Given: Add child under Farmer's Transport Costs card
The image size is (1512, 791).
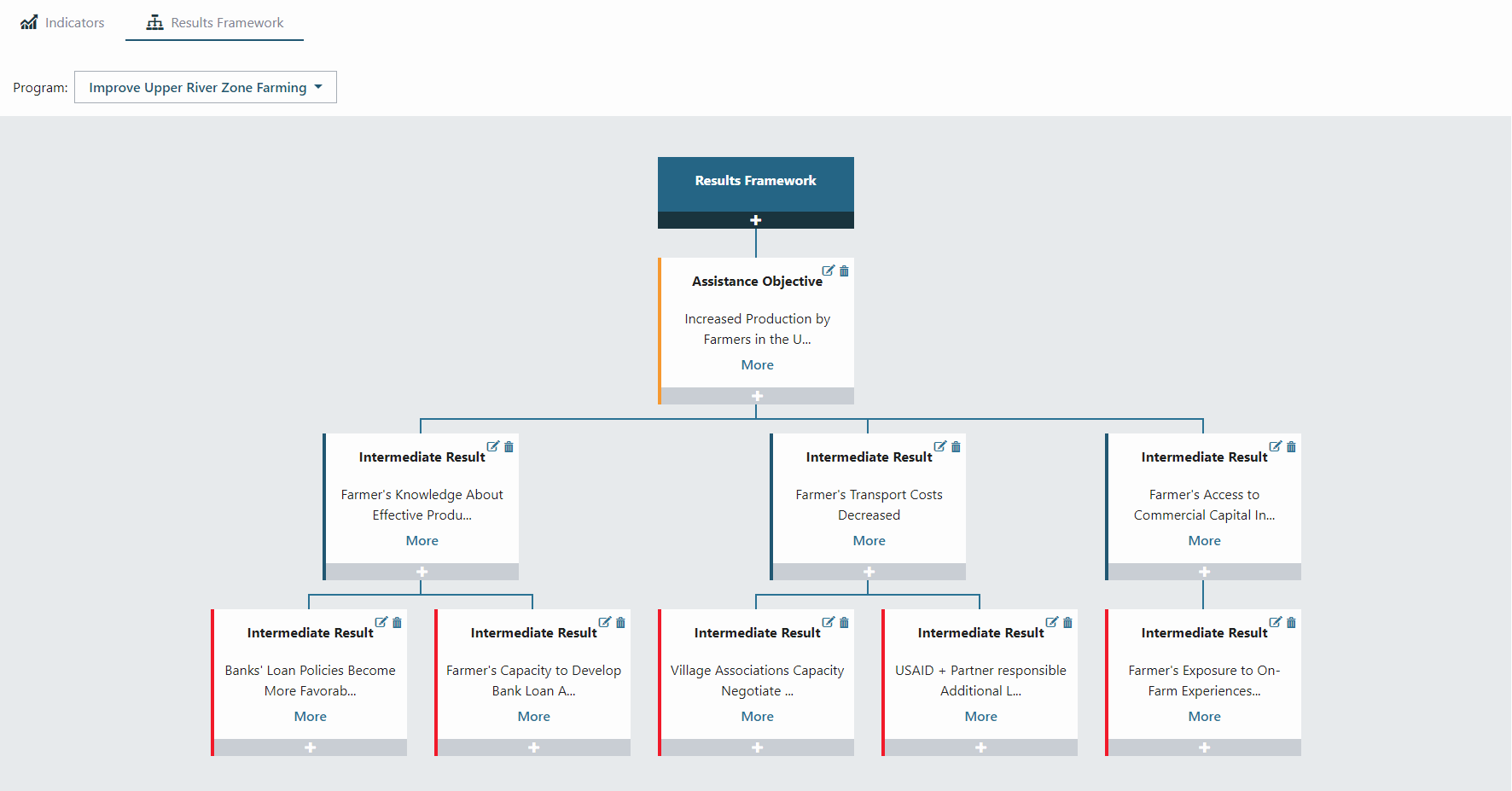Looking at the screenshot, I should point(869,572).
